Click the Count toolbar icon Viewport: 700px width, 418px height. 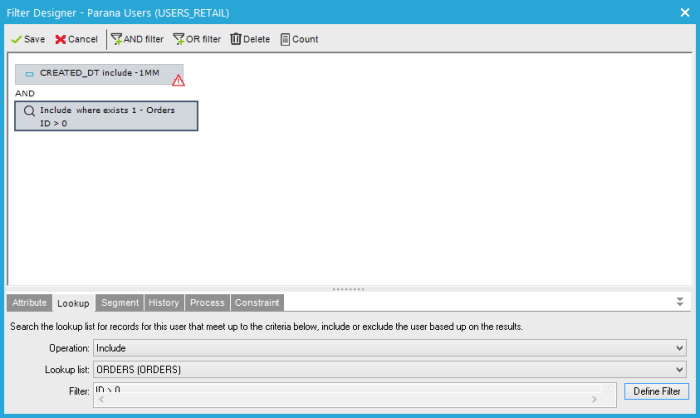(x=285, y=39)
